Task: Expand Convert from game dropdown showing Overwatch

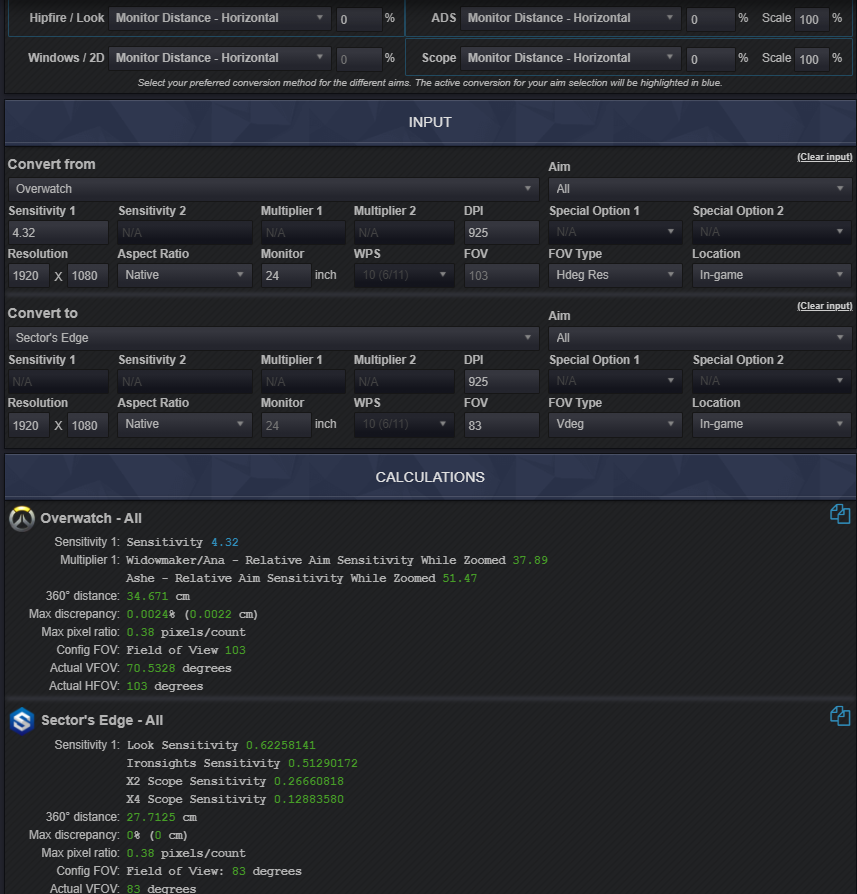Action: pyautogui.click(x=274, y=189)
